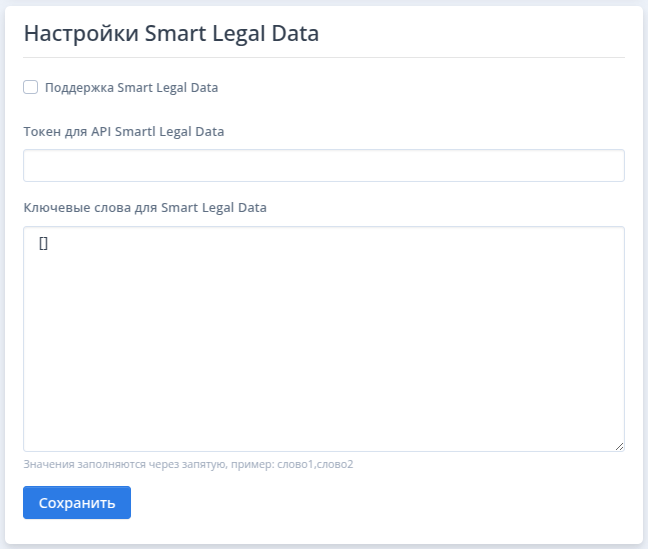This screenshot has width=648, height=549.
Task: Click the hint "Значения заполняются через запятую"
Action: click(x=125, y=464)
